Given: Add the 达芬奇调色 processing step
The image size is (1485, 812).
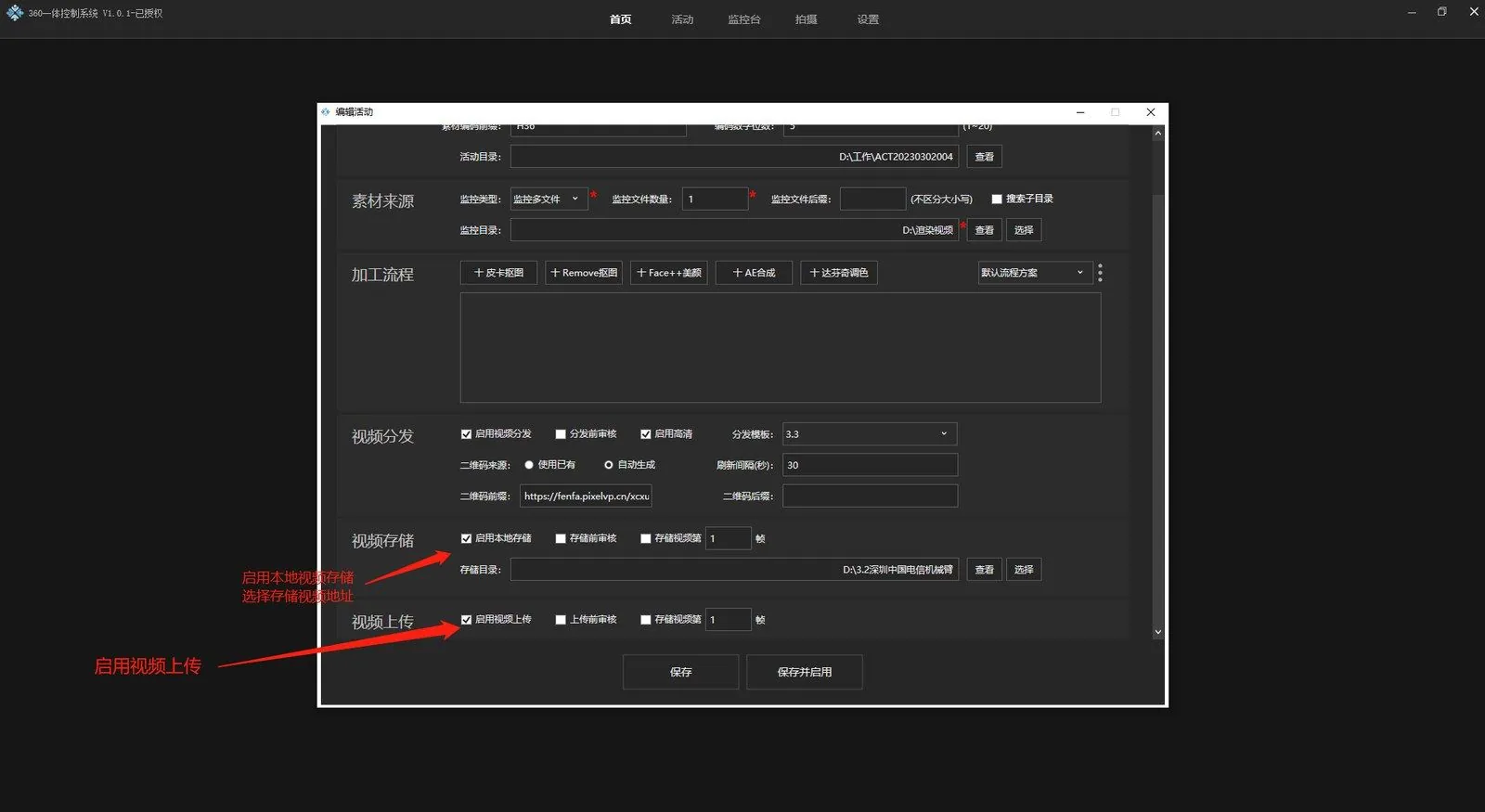Looking at the screenshot, I should point(839,273).
